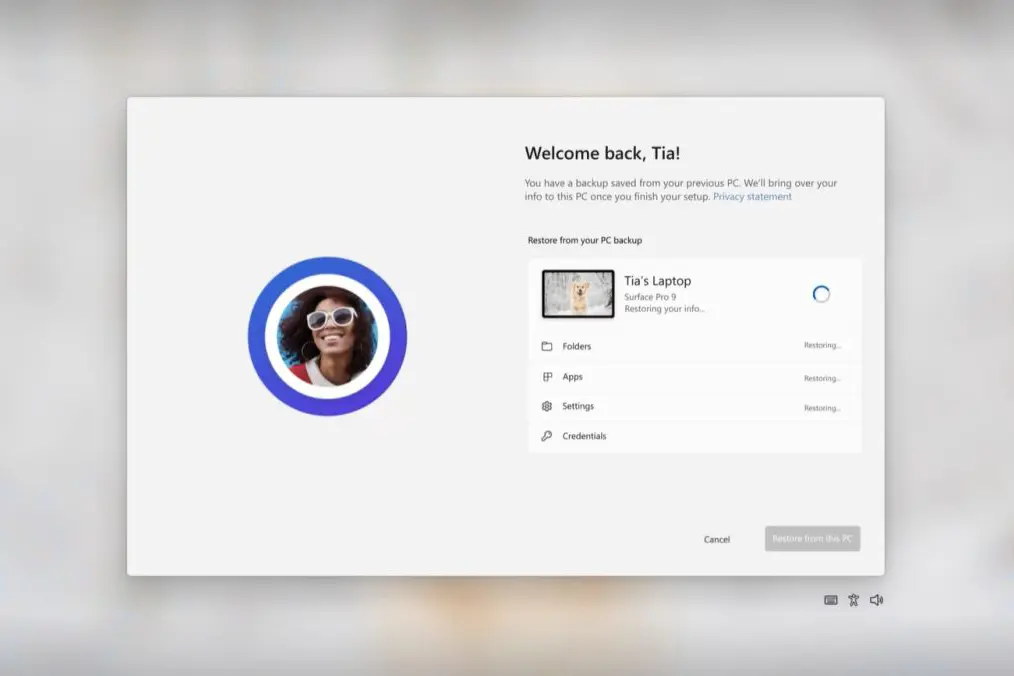Click the Restore from this PC button
This screenshot has width=1014, height=676.
click(812, 538)
